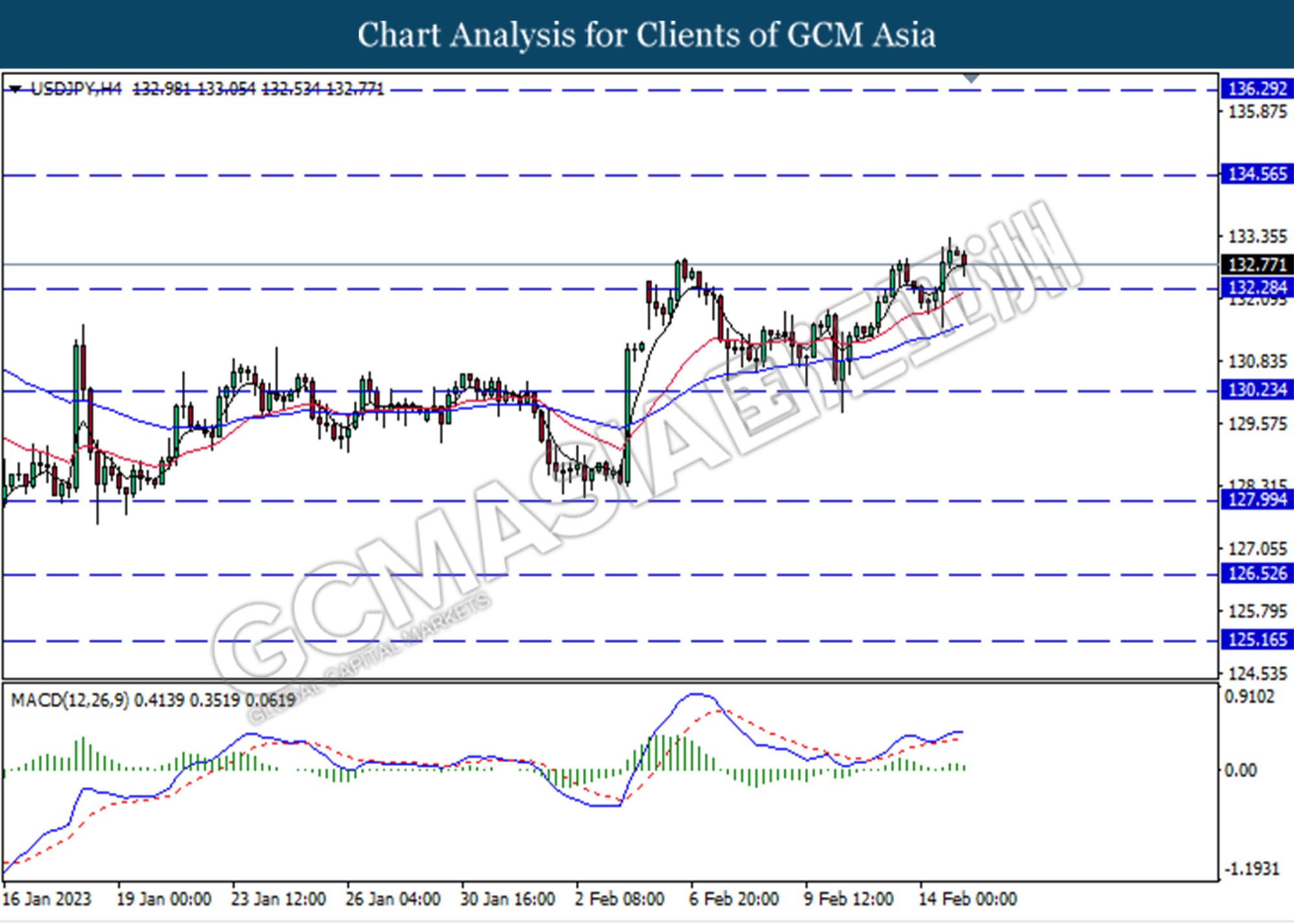The width and height of the screenshot is (1294, 924).
Task: Click the 30 Jan 16:00 time label
Action: coord(507,899)
